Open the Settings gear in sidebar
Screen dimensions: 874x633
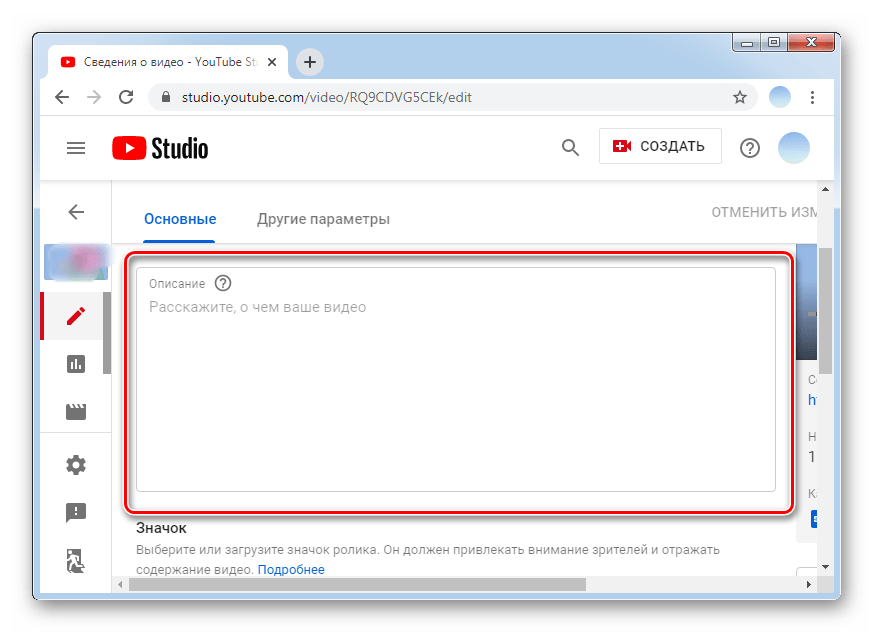[x=76, y=465]
